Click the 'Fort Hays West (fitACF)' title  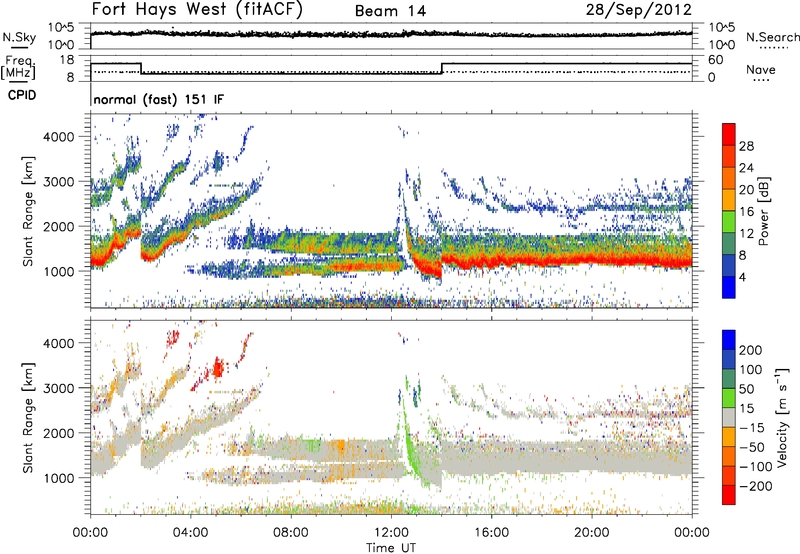tap(196, 9)
